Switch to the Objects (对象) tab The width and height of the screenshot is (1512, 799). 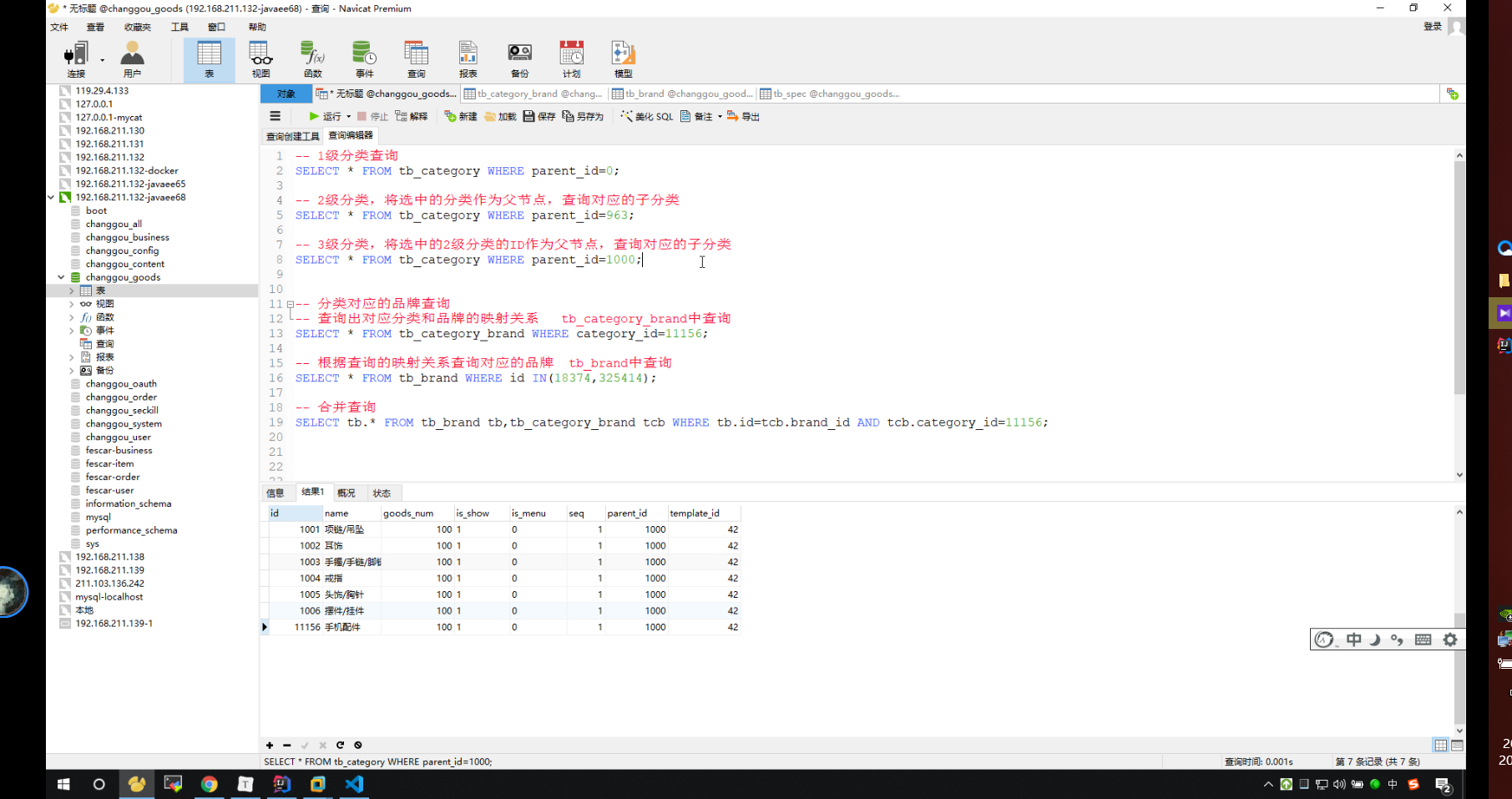coord(286,94)
